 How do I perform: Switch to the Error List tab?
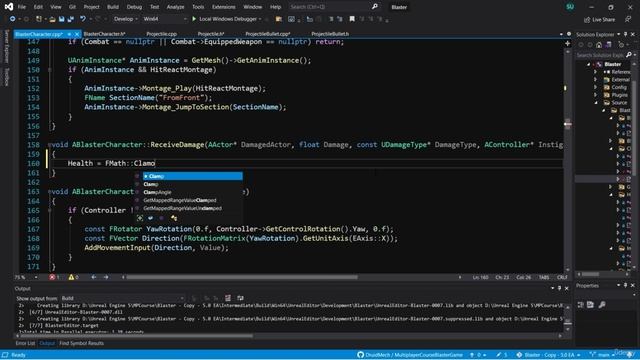(25, 343)
